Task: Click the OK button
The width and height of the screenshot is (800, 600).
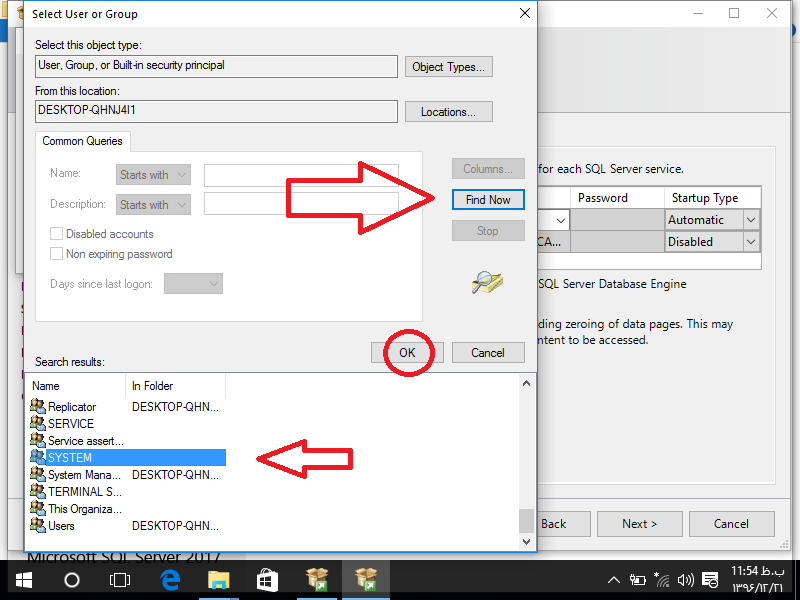Action: pyautogui.click(x=407, y=353)
